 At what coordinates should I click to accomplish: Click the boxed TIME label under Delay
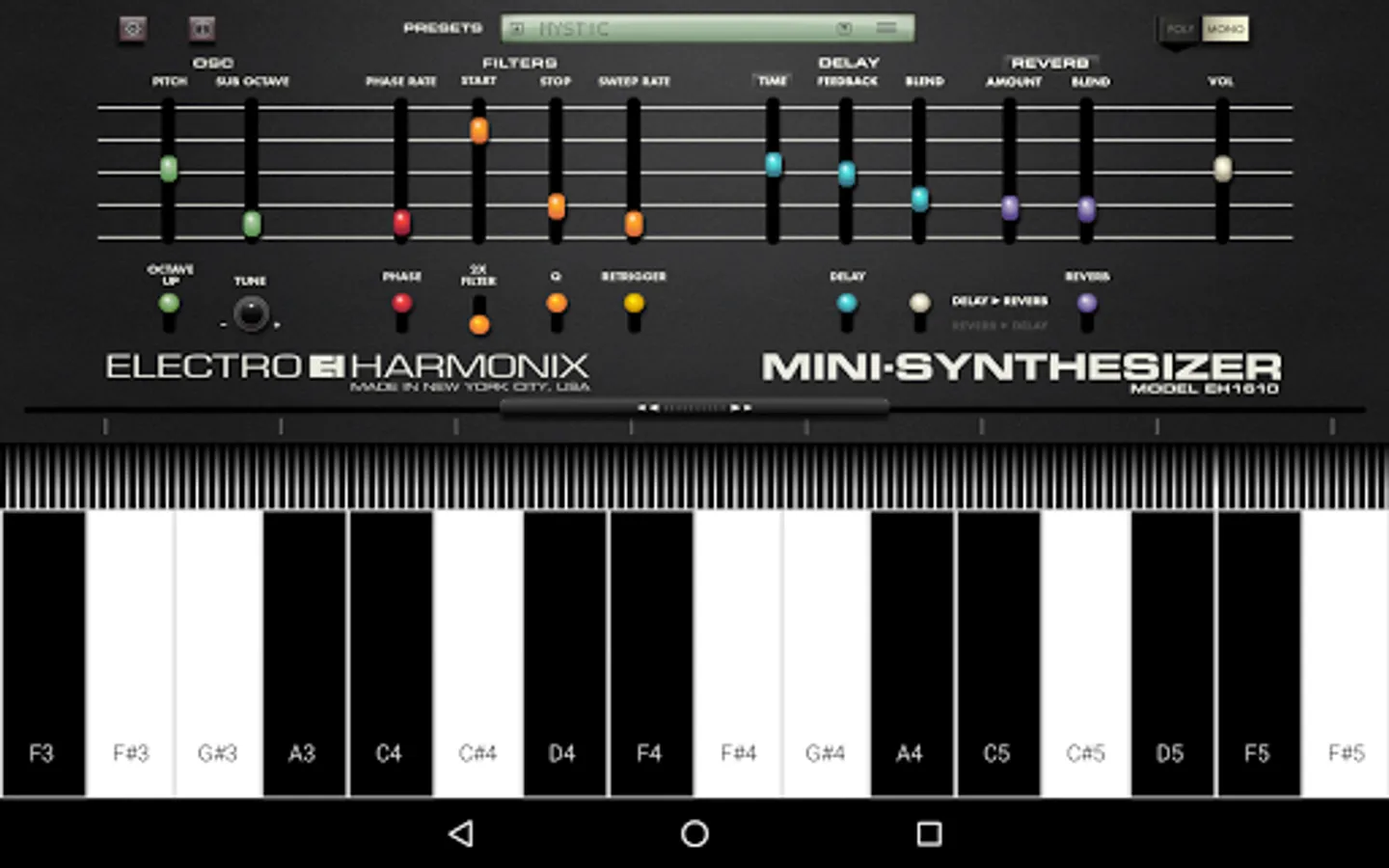(x=773, y=81)
